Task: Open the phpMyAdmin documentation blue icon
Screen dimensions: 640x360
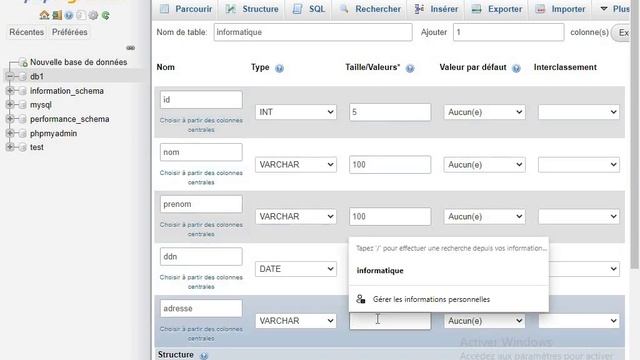Action: click(x=69, y=16)
